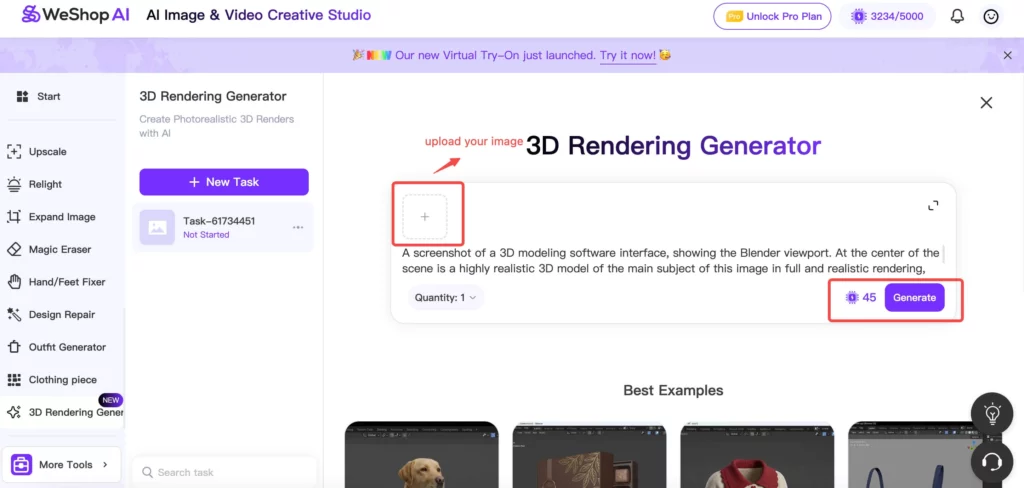Open the 3234/5000 credits balance
Screen dimensions: 1024x488
887,16
